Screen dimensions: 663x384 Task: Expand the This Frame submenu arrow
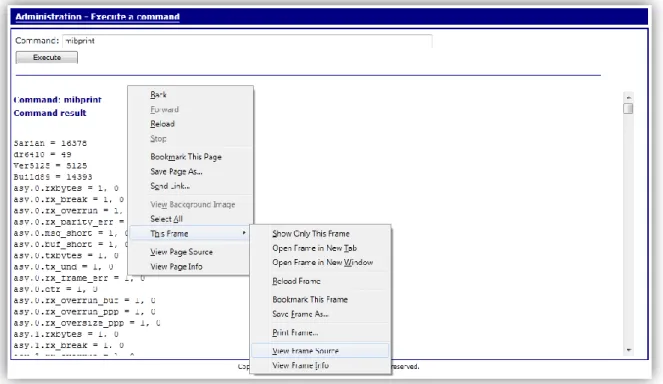point(244,233)
